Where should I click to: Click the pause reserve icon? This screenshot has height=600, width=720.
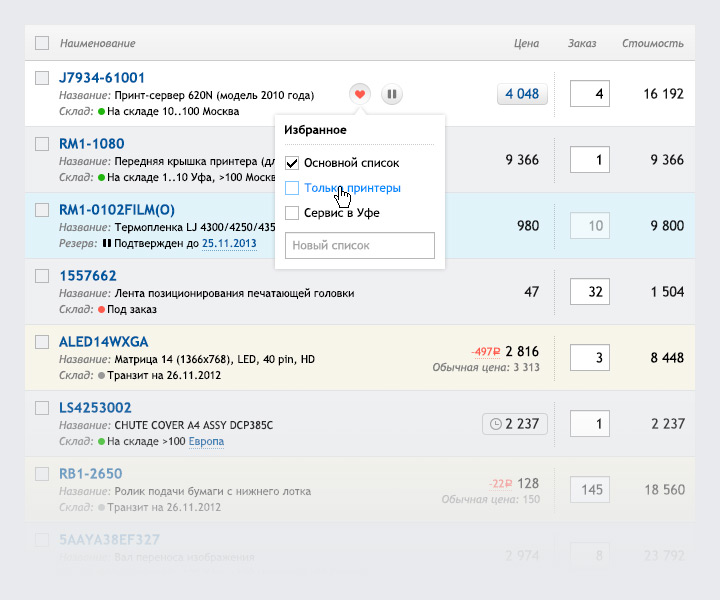392,94
